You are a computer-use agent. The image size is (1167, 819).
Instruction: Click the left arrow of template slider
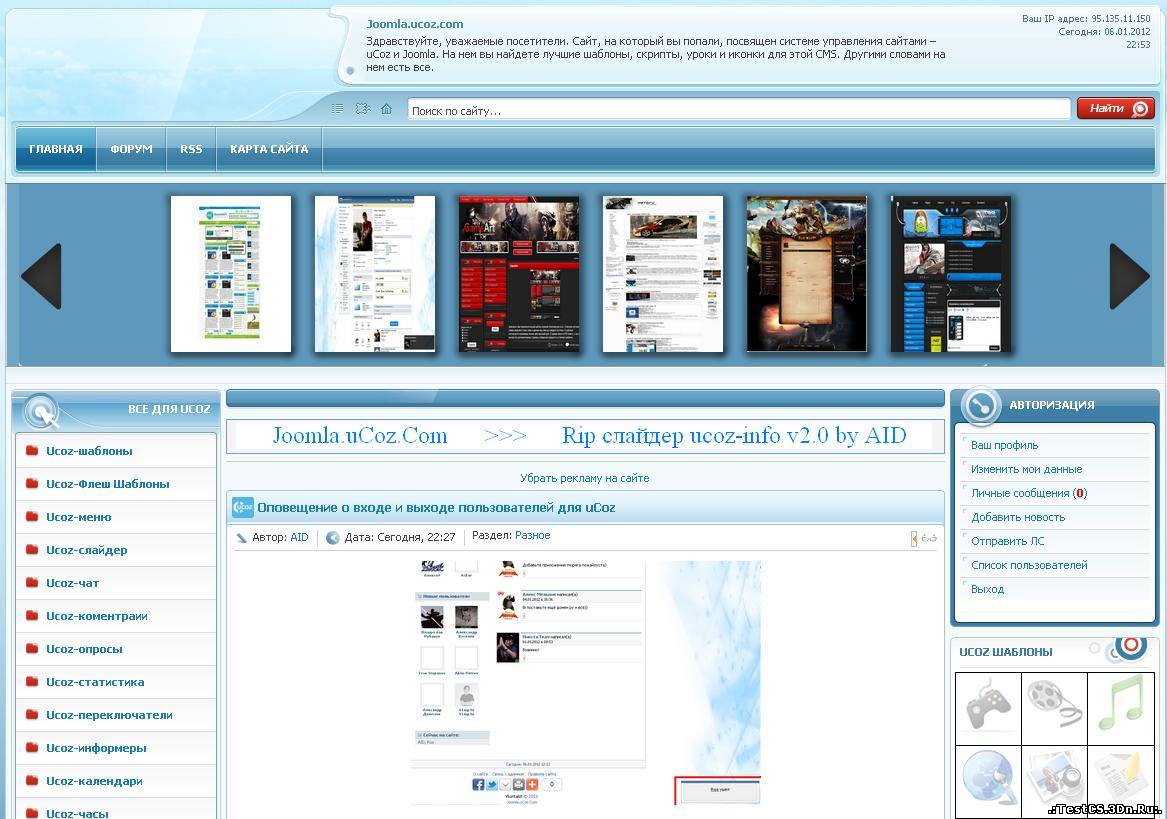pos(42,276)
